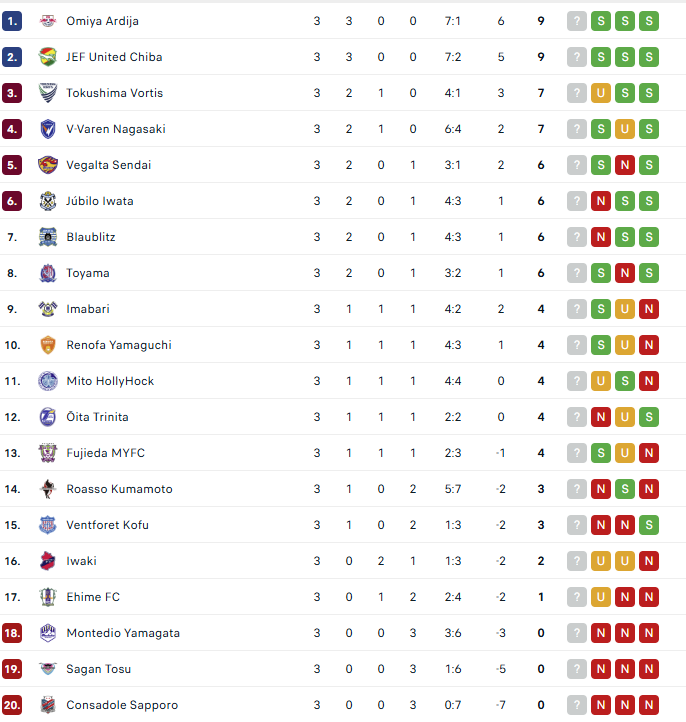Click the rank 1 position badge

(12, 21)
